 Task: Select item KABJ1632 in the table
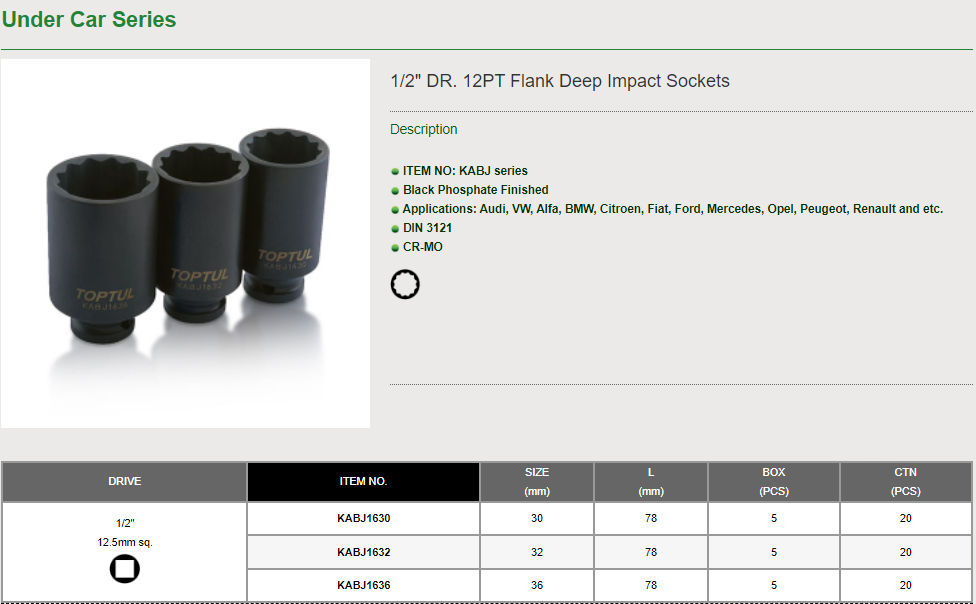pyautogui.click(x=364, y=552)
